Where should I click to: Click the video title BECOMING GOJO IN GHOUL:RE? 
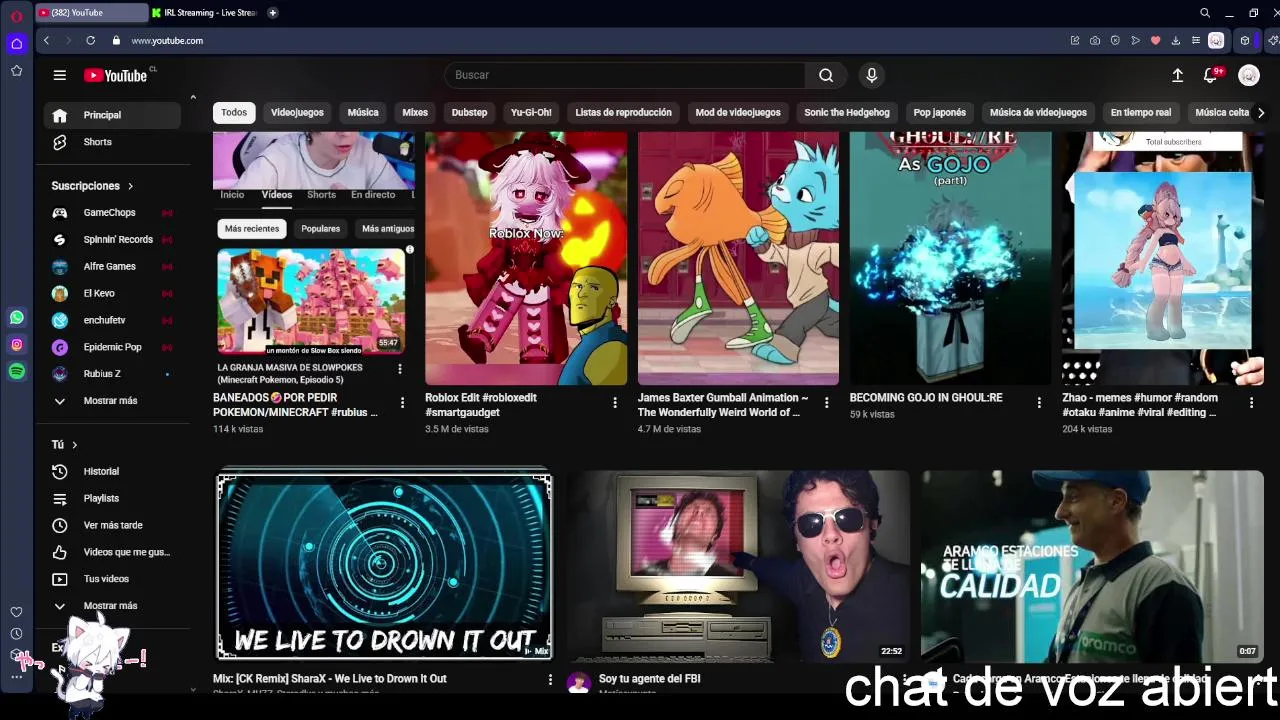pyautogui.click(x=926, y=398)
